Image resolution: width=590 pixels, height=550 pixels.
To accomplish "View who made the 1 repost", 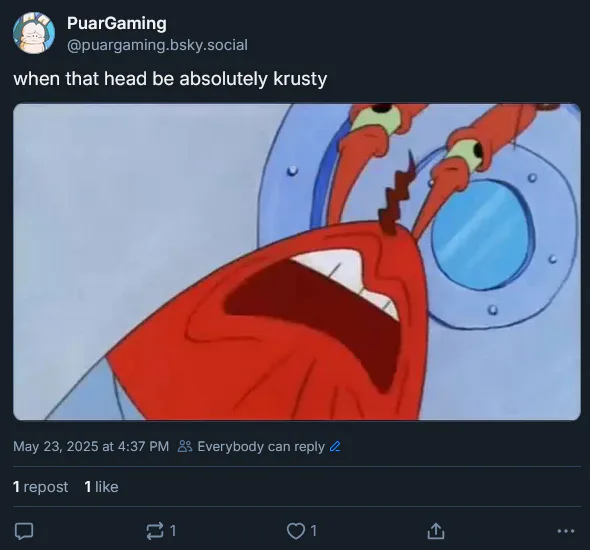I will pos(41,487).
